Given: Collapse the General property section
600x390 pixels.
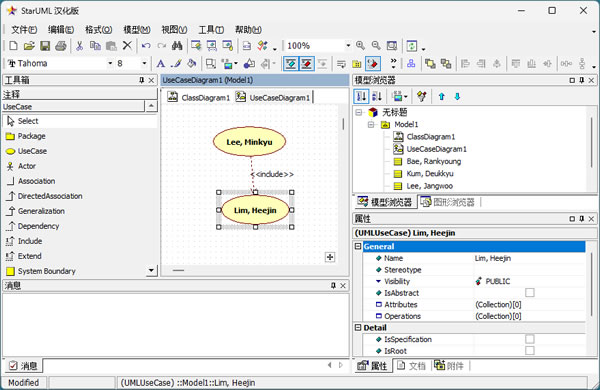Looking at the screenshot, I should (x=358, y=246).
